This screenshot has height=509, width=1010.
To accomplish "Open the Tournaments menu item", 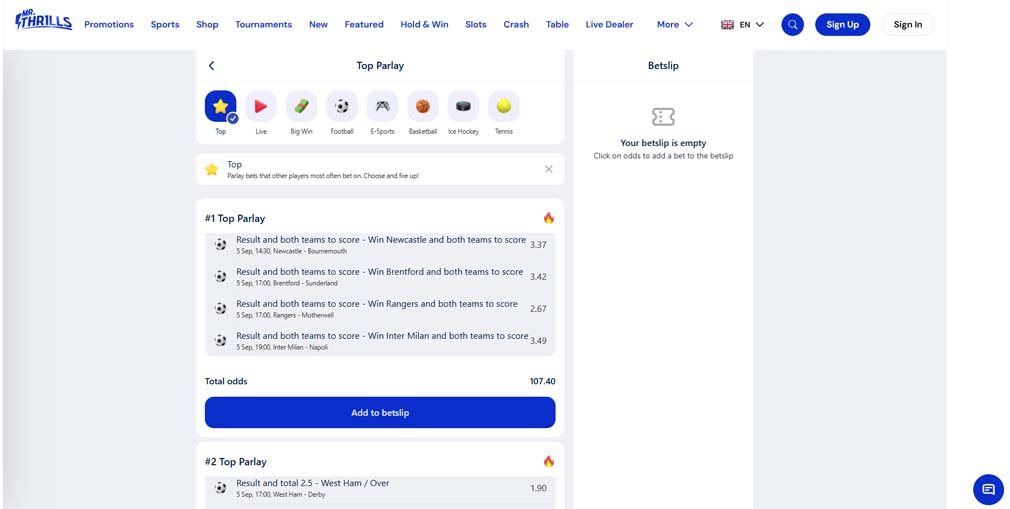I will (263, 24).
